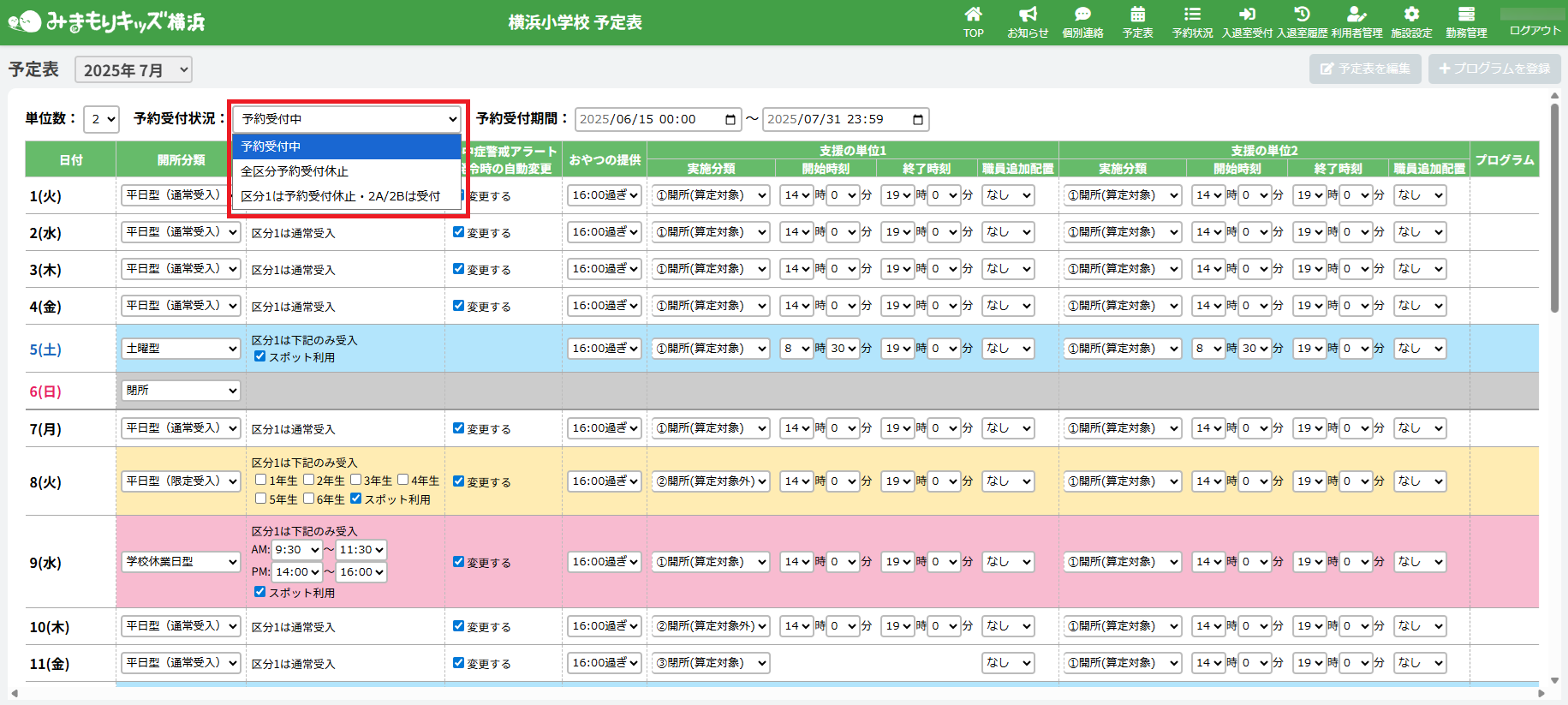Click プログラムを登録 button

coord(1494,69)
